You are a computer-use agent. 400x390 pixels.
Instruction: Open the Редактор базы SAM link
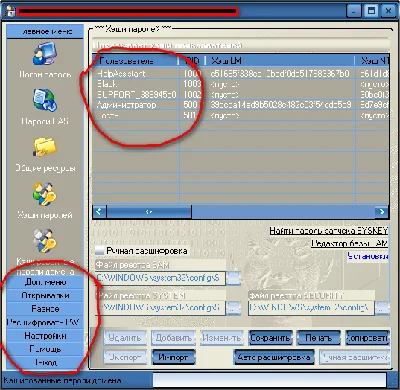pyautogui.click(x=349, y=244)
